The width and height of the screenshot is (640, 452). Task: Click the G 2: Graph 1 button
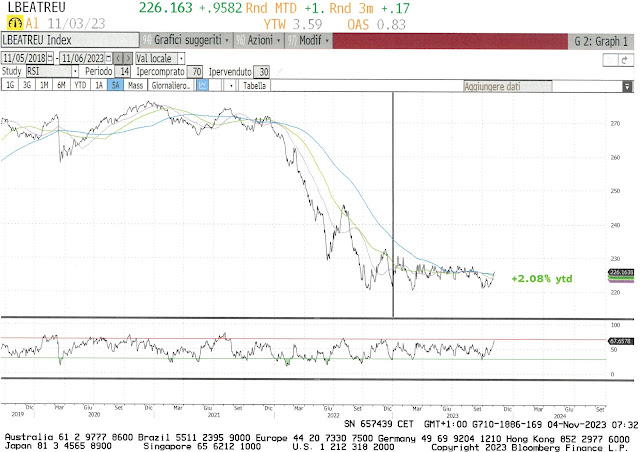[601, 41]
